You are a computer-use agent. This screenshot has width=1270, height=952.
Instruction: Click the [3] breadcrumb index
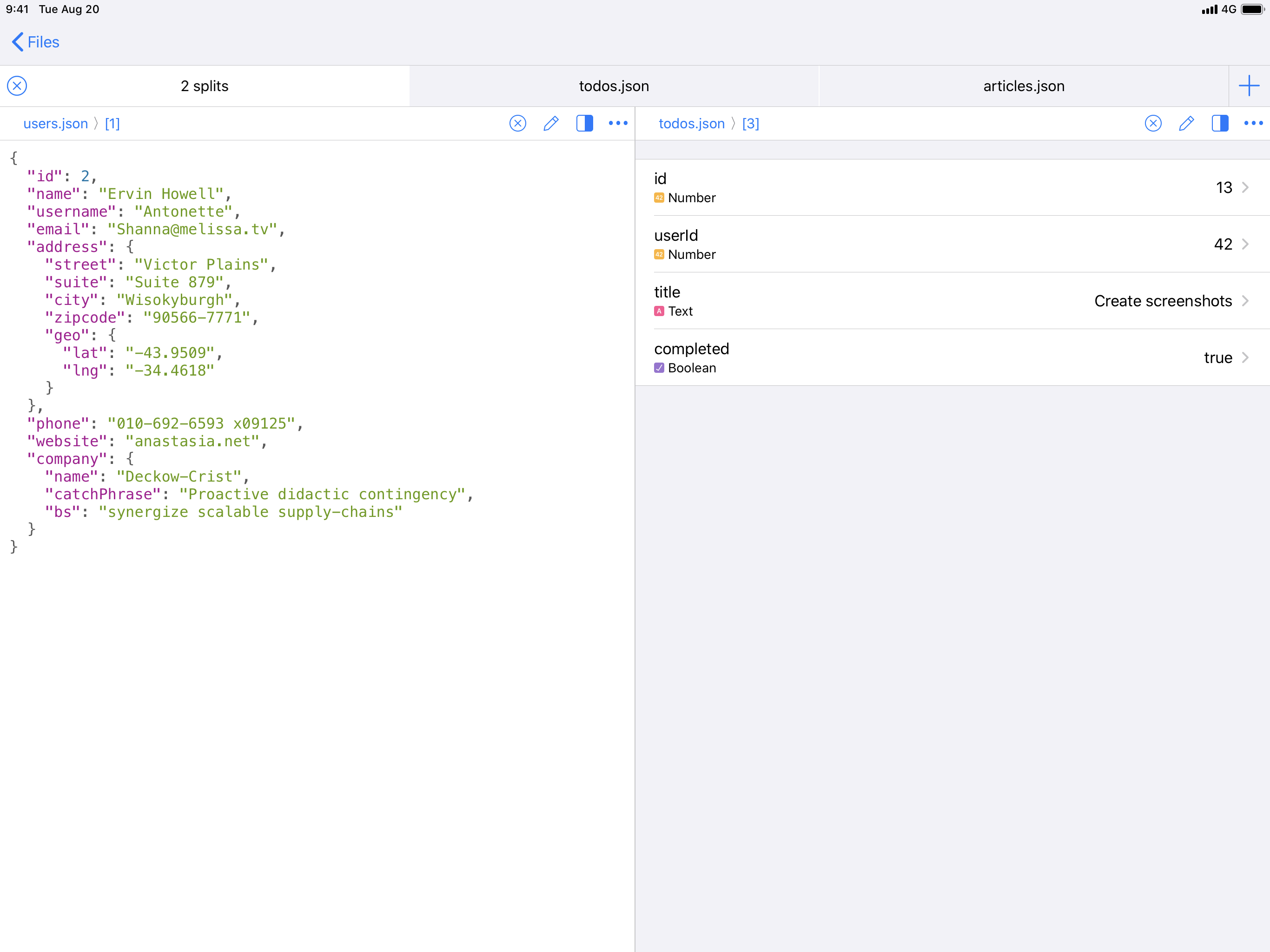(x=750, y=124)
